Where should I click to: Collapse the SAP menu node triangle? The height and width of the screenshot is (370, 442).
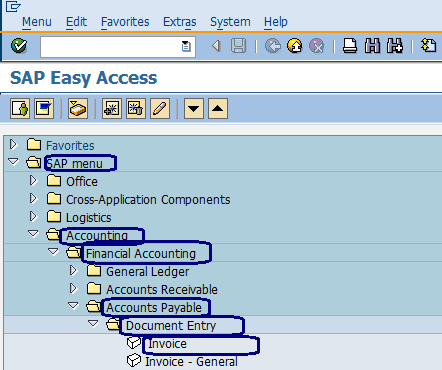click(13, 162)
